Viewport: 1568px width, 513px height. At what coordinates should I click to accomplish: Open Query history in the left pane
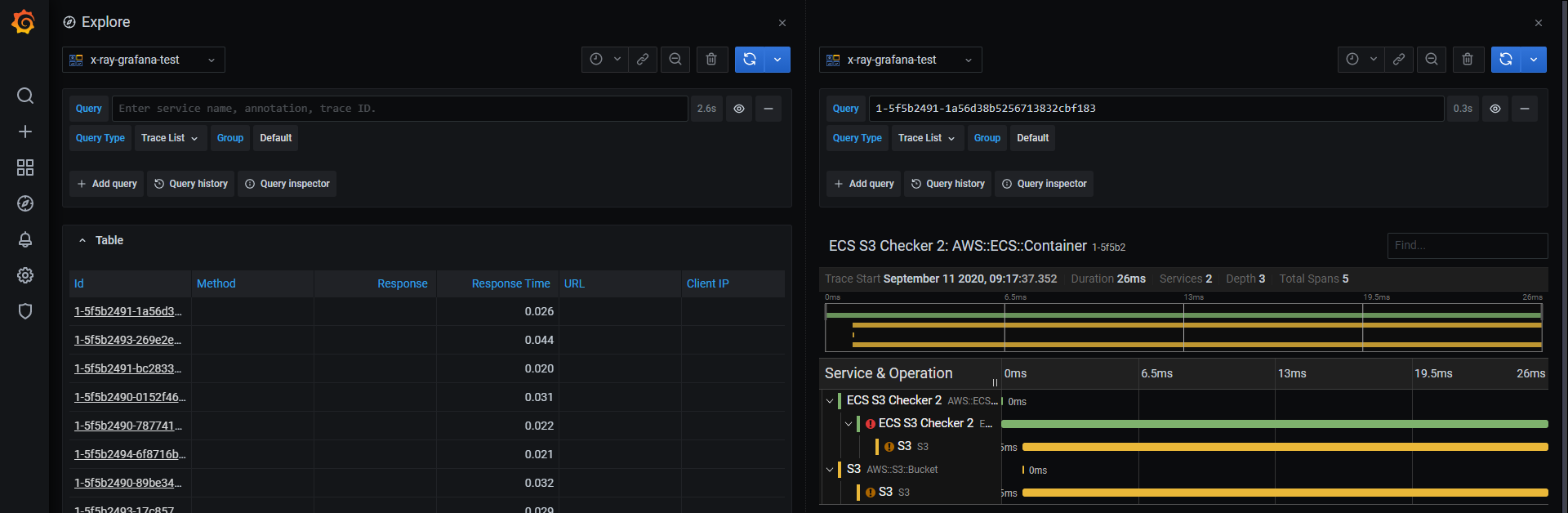coord(191,184)
